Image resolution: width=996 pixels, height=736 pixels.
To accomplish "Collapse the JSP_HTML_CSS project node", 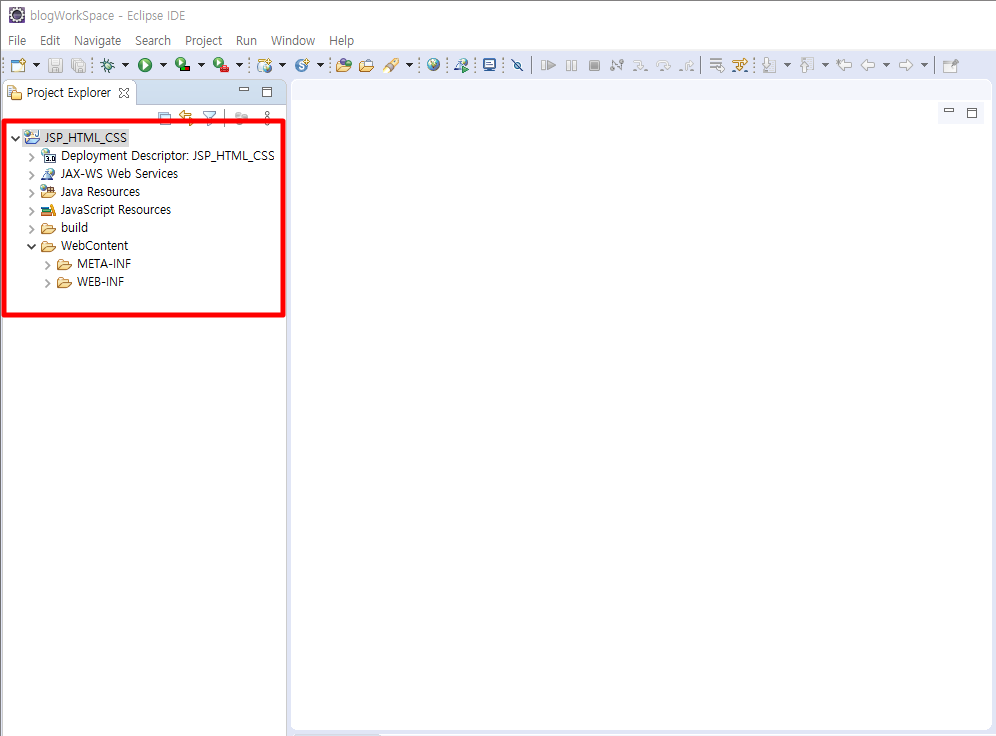I will click(15, 138).
